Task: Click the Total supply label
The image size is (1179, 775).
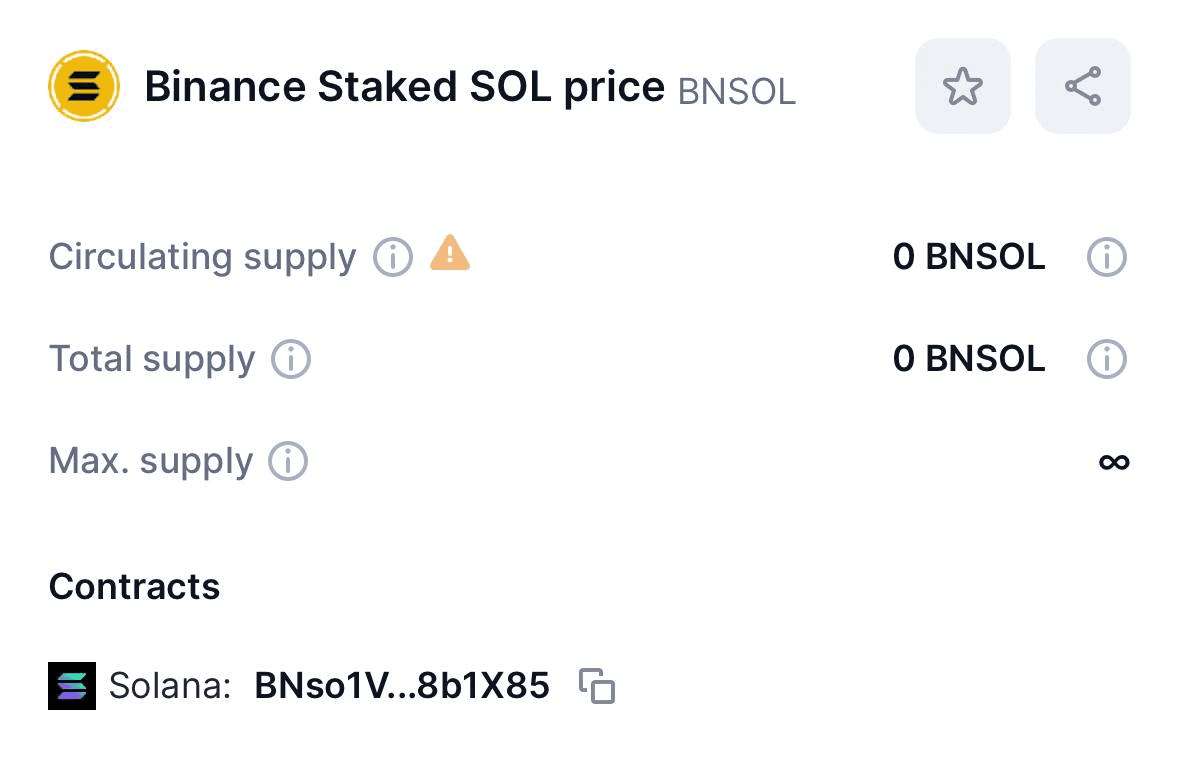Action: 151,359
